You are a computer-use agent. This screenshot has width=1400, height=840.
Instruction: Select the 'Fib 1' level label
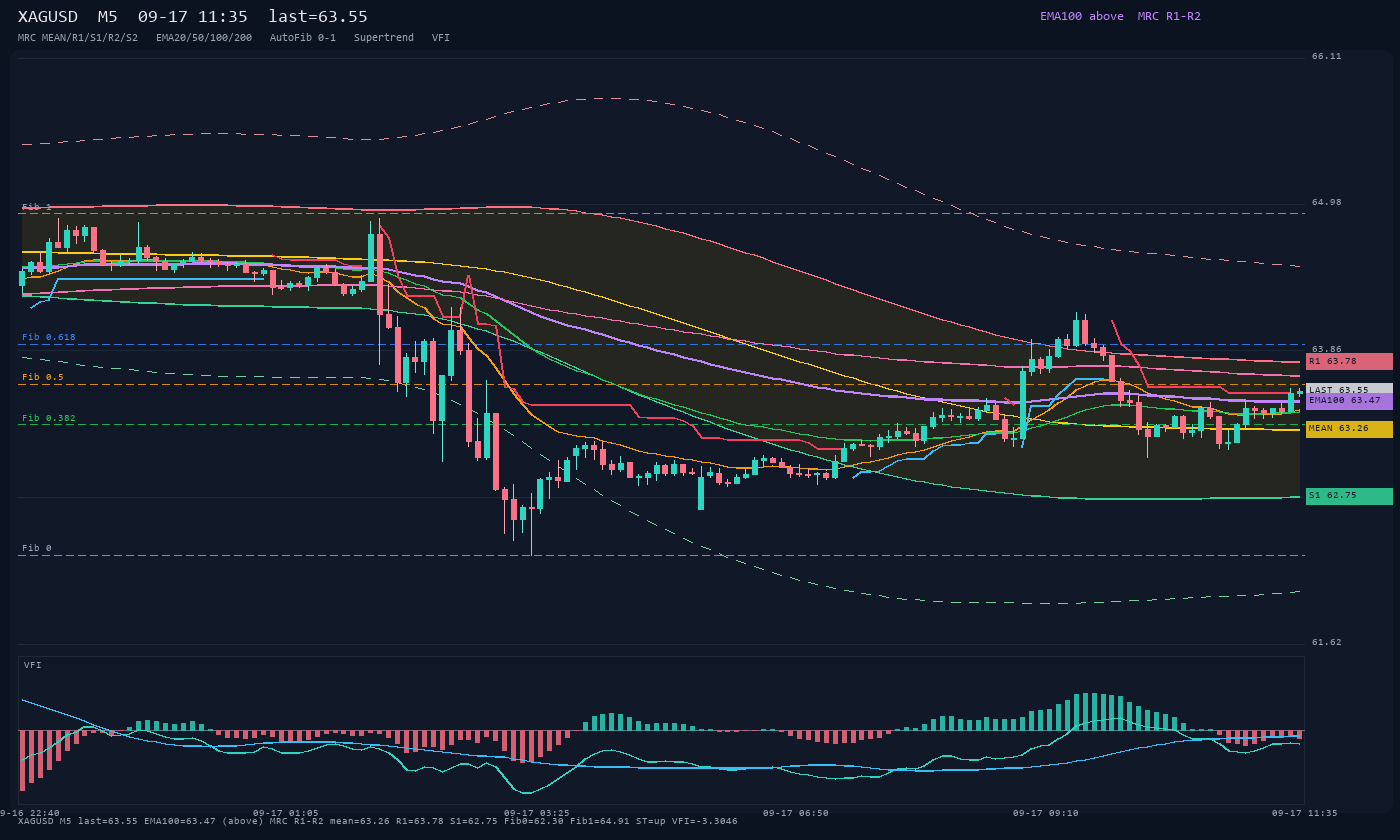click(37, 207)
